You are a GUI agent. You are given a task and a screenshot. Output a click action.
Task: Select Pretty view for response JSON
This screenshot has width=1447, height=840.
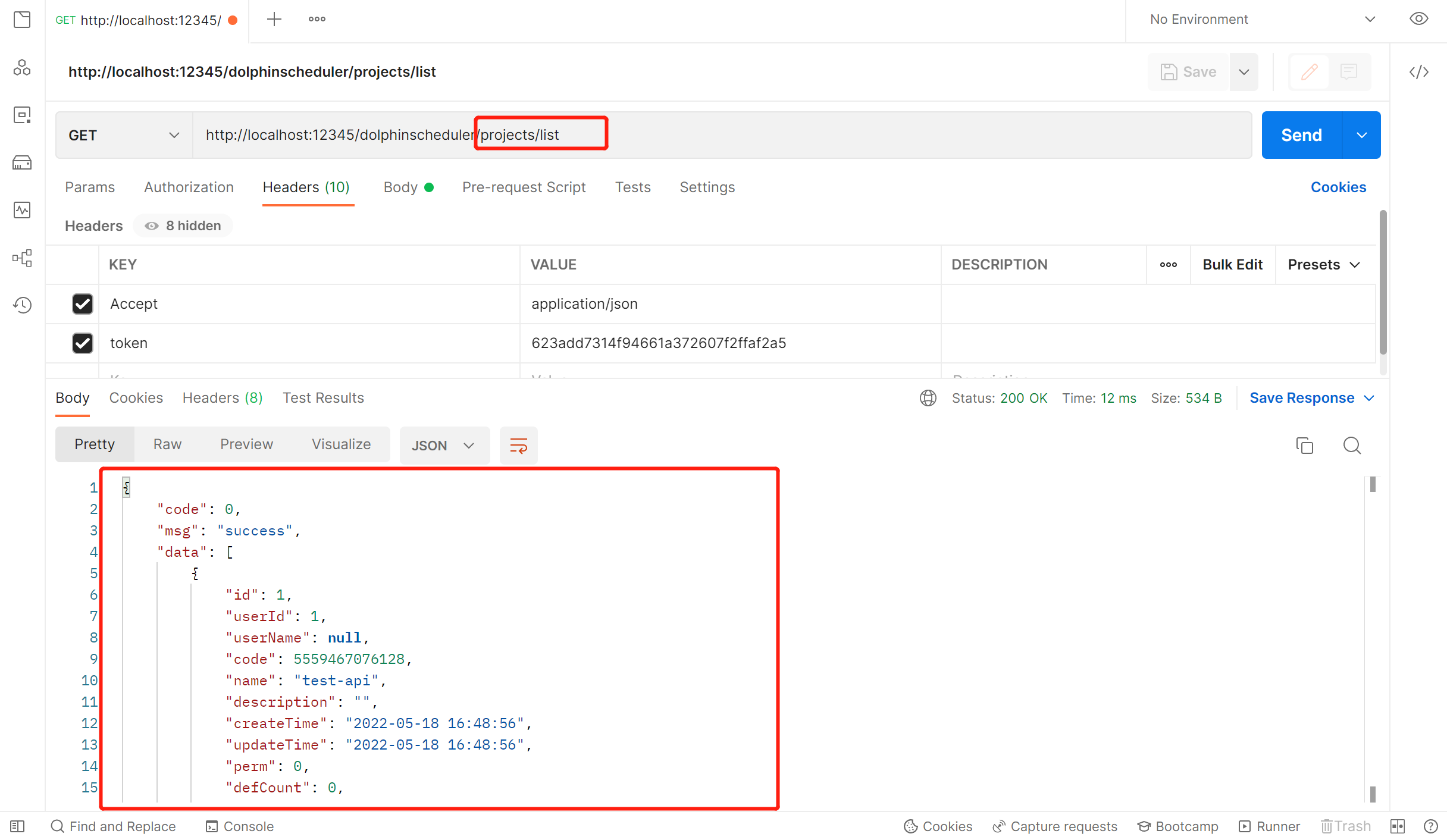[95, 444]
